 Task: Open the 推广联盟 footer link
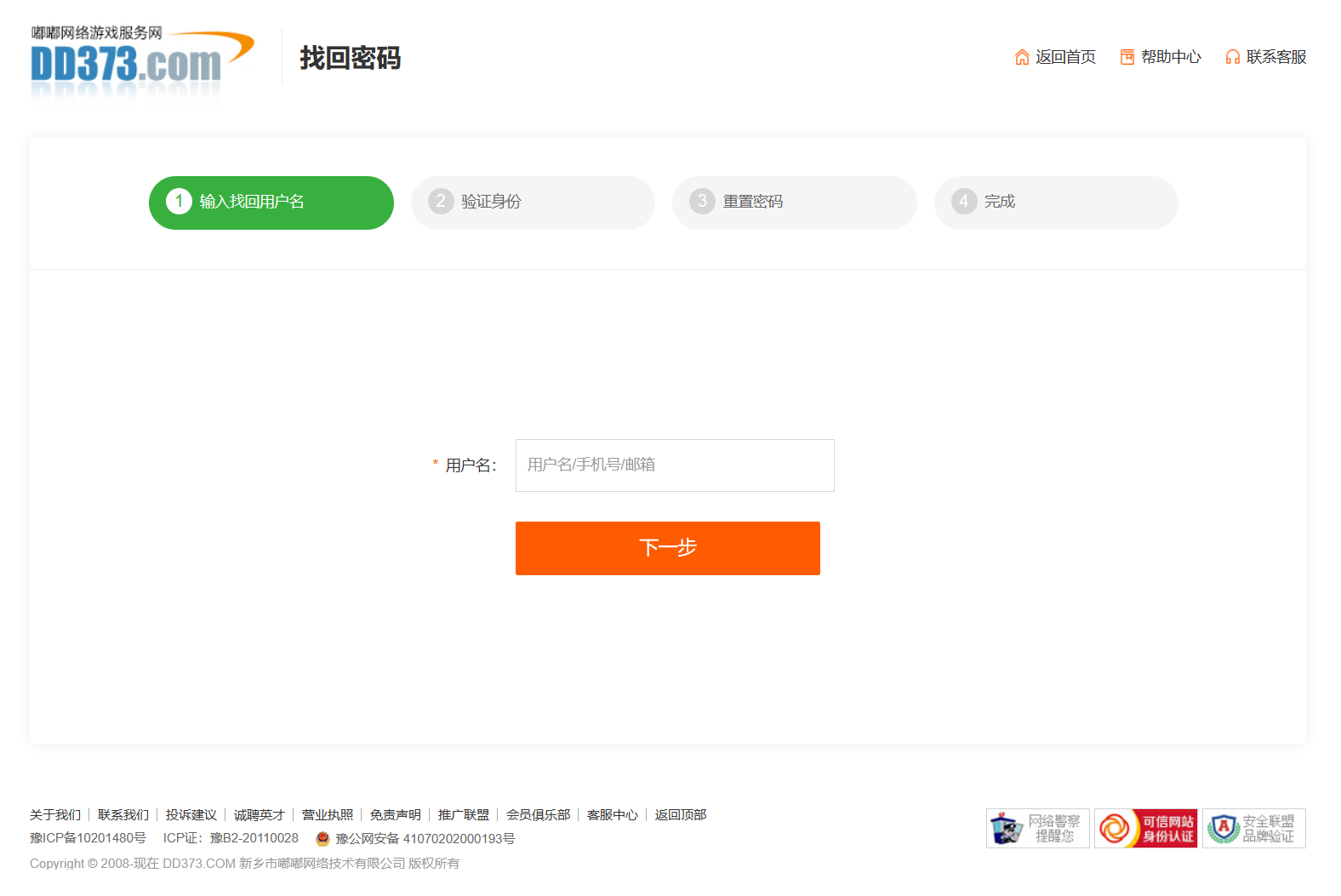464,815
